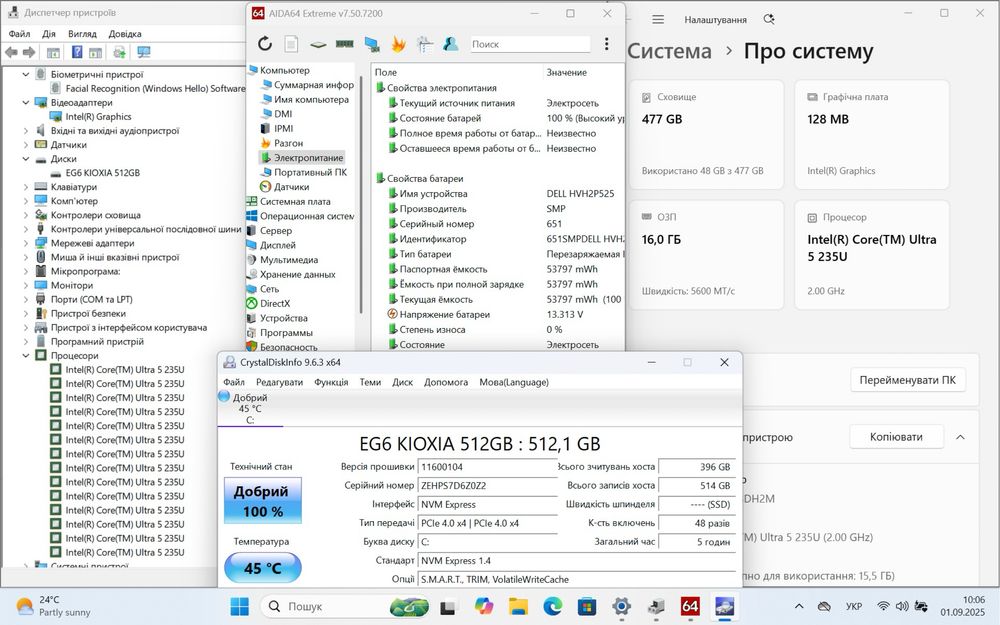
Task: Click the printer-with-green-arrow icon in Device Manager toolbar
Action: click(x=119, y=52)
